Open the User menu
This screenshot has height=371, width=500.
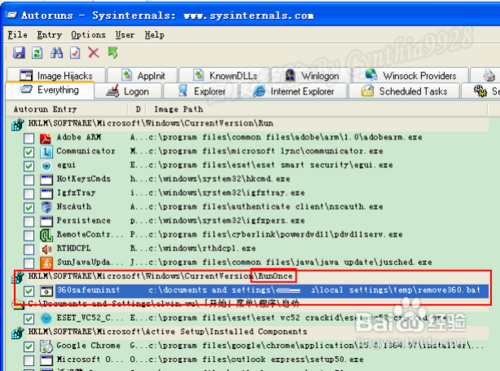pyautogui.click(x=125, y=35)
